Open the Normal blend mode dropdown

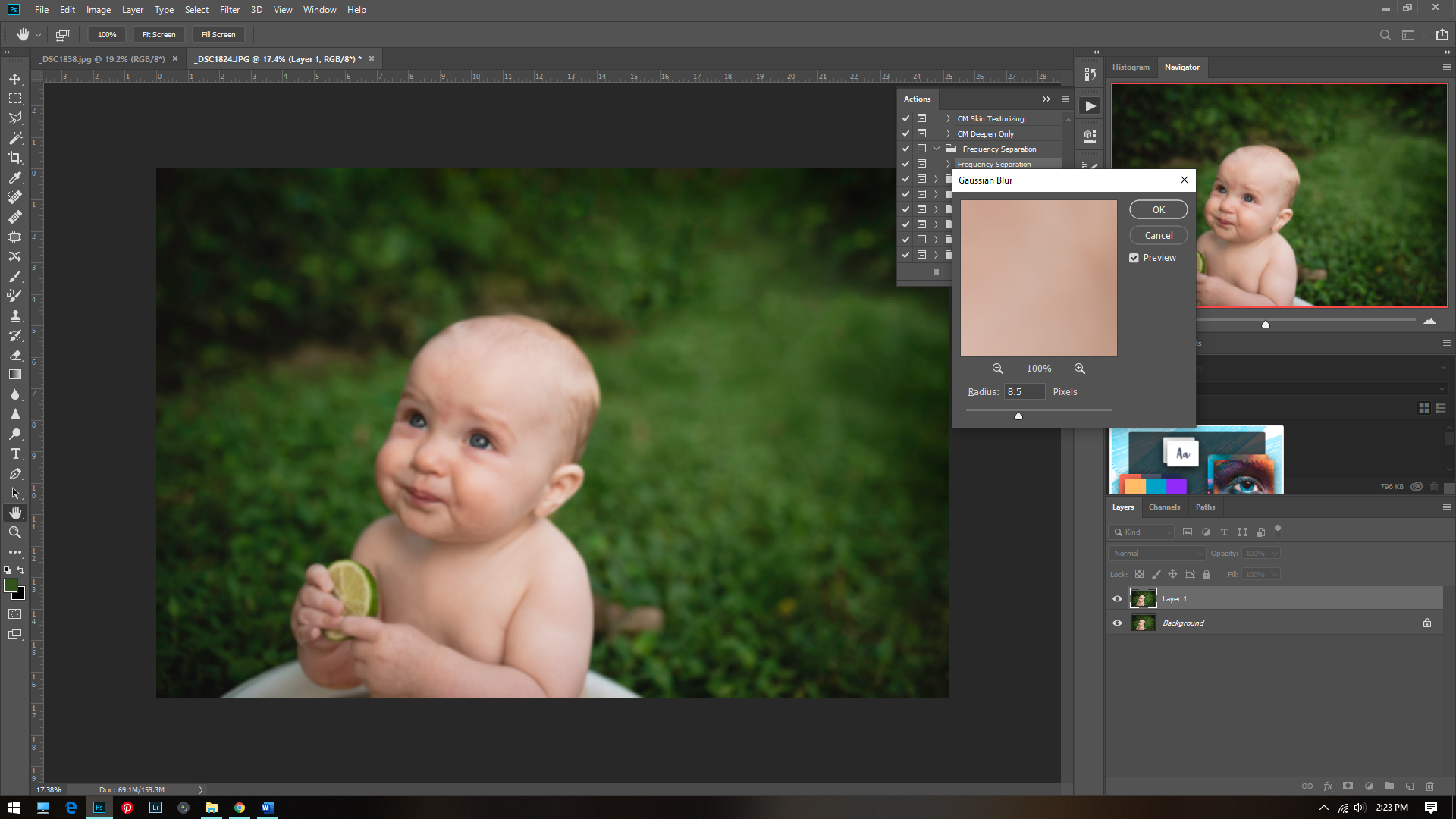coord(1156,553)
